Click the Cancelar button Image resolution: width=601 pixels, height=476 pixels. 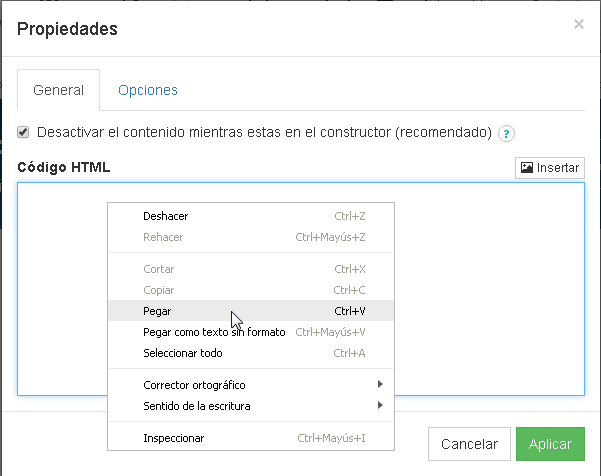pos(469,444)
